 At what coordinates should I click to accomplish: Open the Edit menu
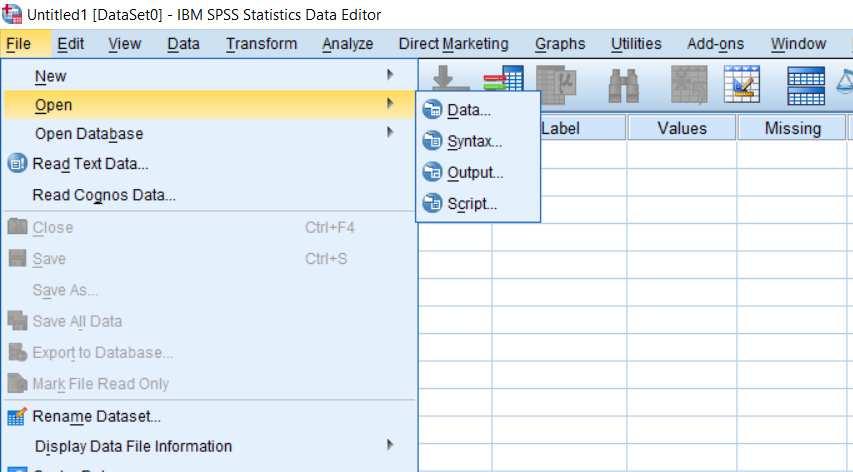coord(71,44)
